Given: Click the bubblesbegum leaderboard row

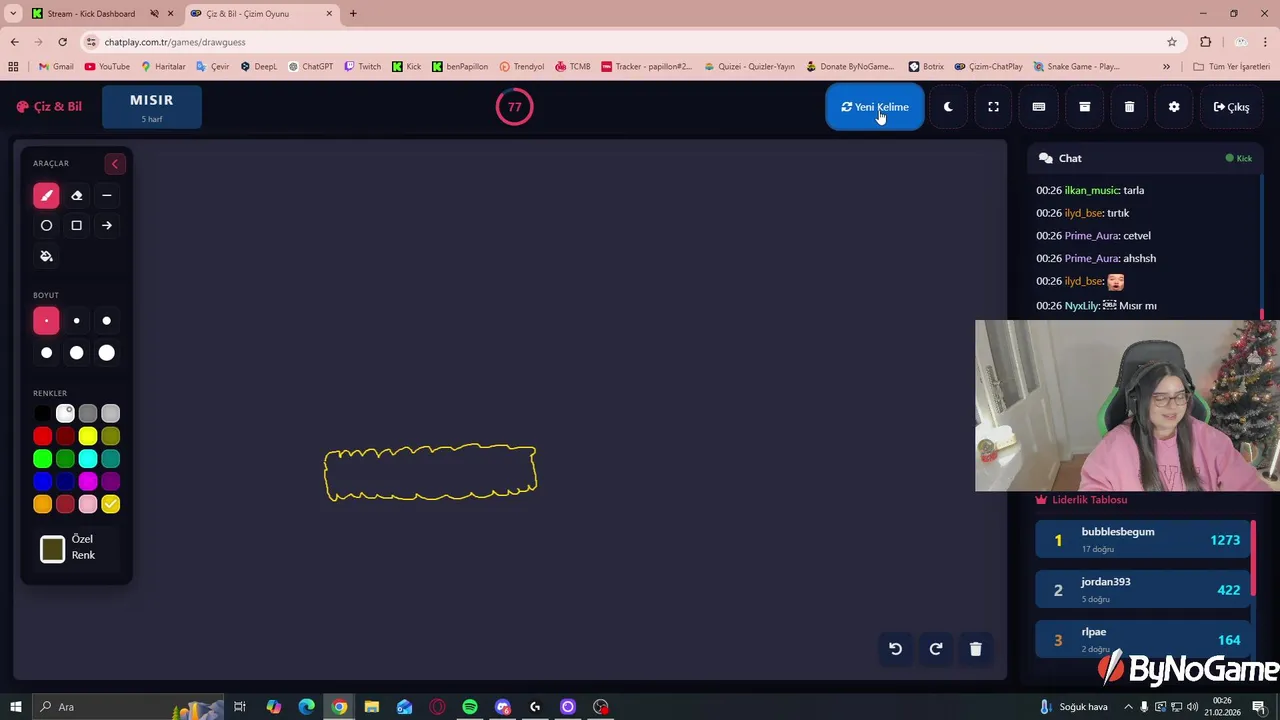Looking at the screenshot, I should (1142, 540).
